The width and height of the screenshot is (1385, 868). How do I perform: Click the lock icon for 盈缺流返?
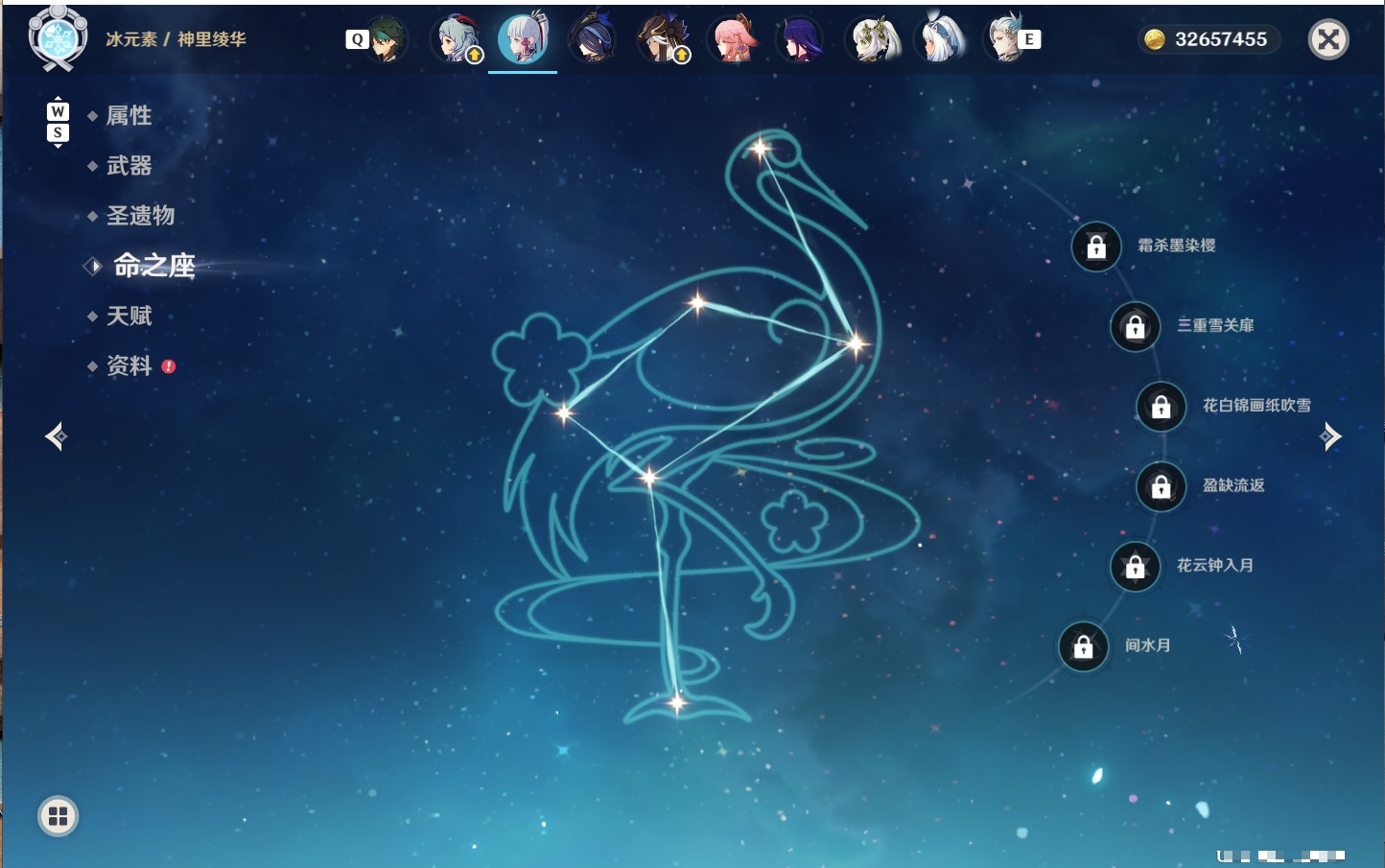click(1162, 486)
